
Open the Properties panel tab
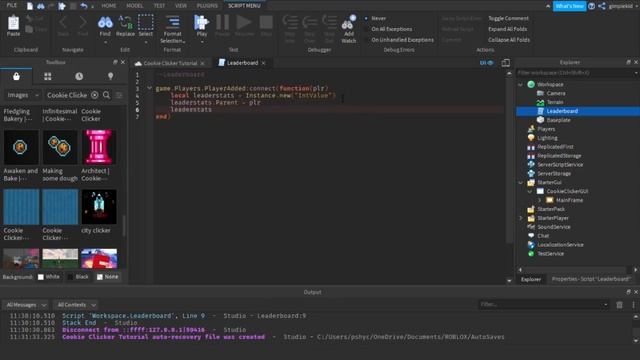[x=591, y=279]
